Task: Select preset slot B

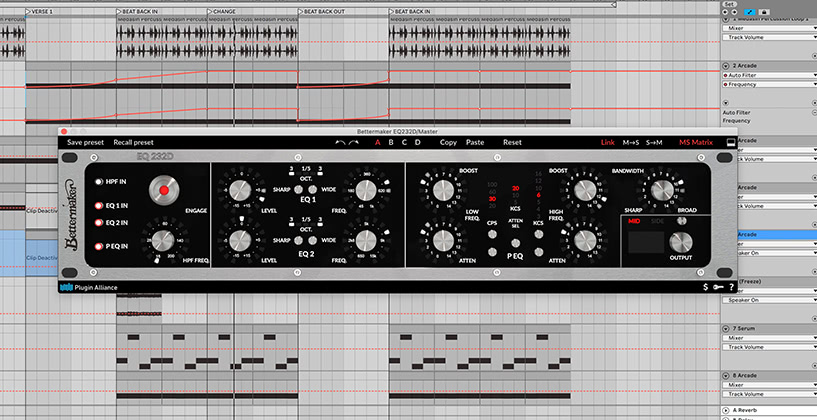Action: click(x=391, y=142)
